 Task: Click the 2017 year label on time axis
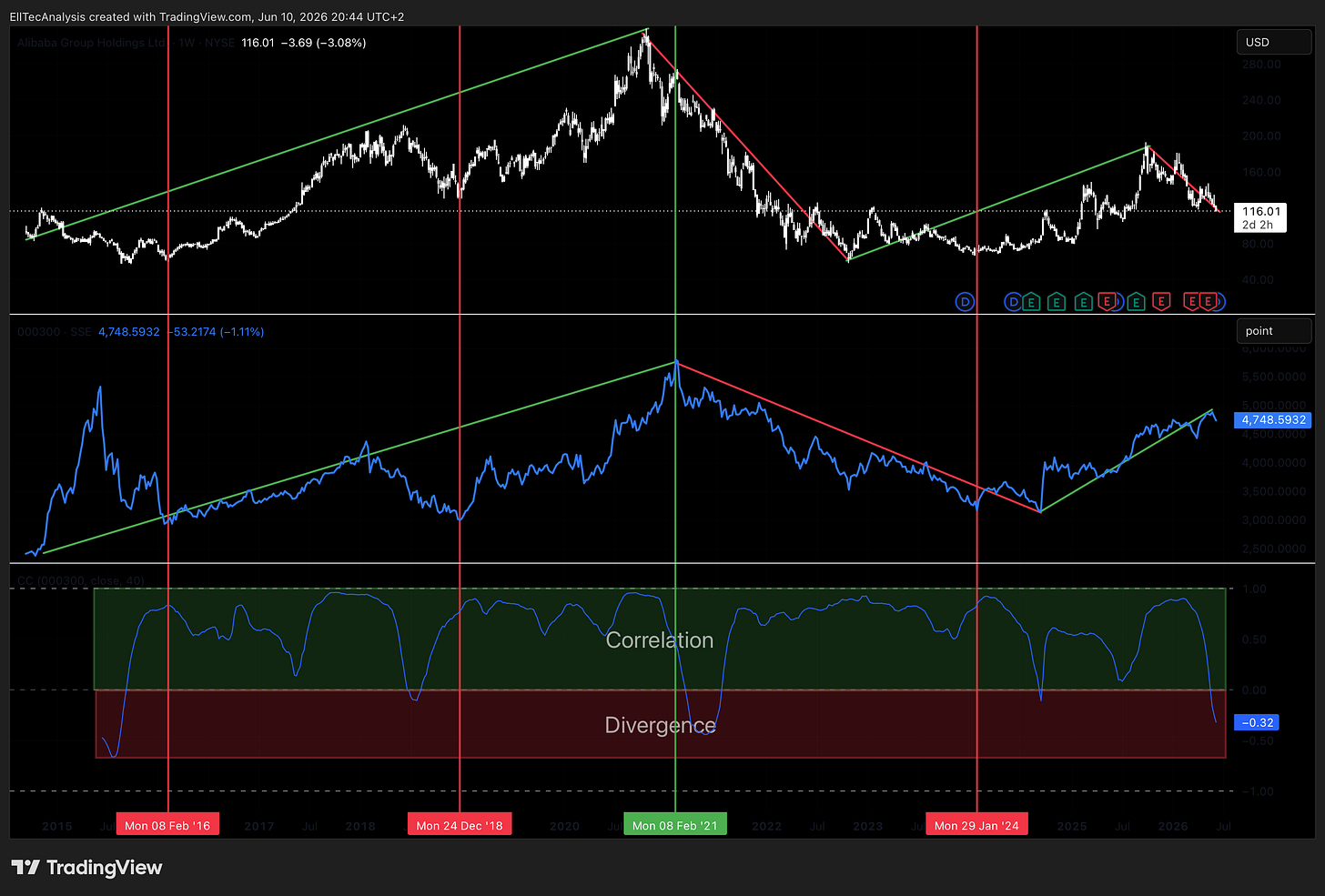click(259, 826)
